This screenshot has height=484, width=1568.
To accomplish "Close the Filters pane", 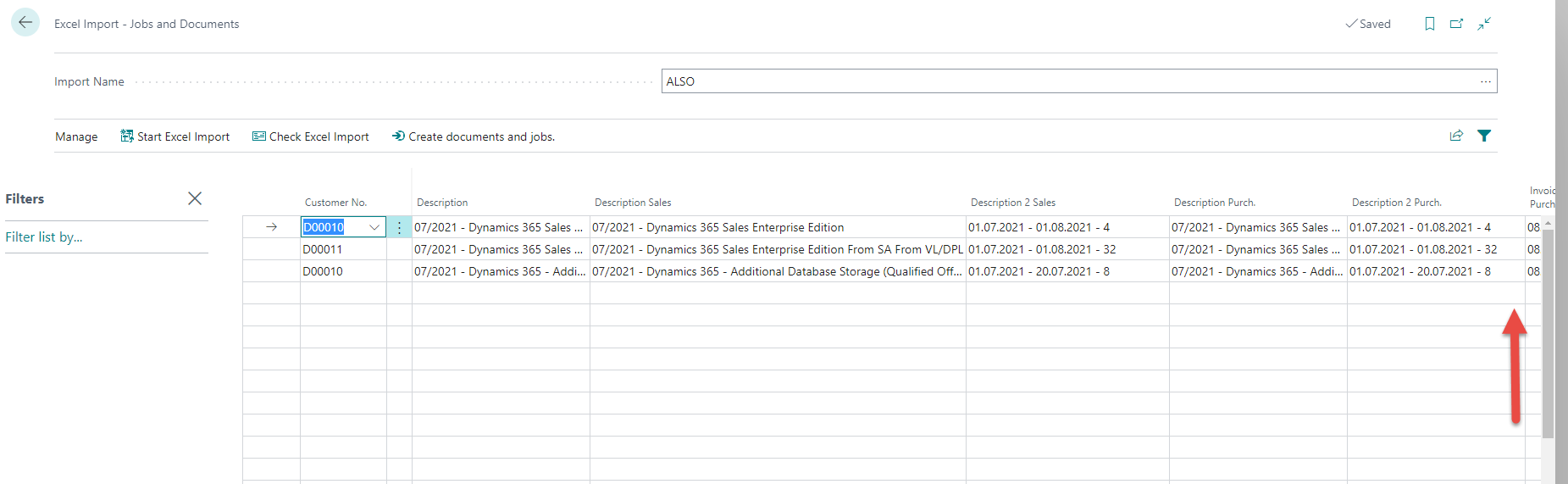I will pyautogui.click(x=195, y=198).
